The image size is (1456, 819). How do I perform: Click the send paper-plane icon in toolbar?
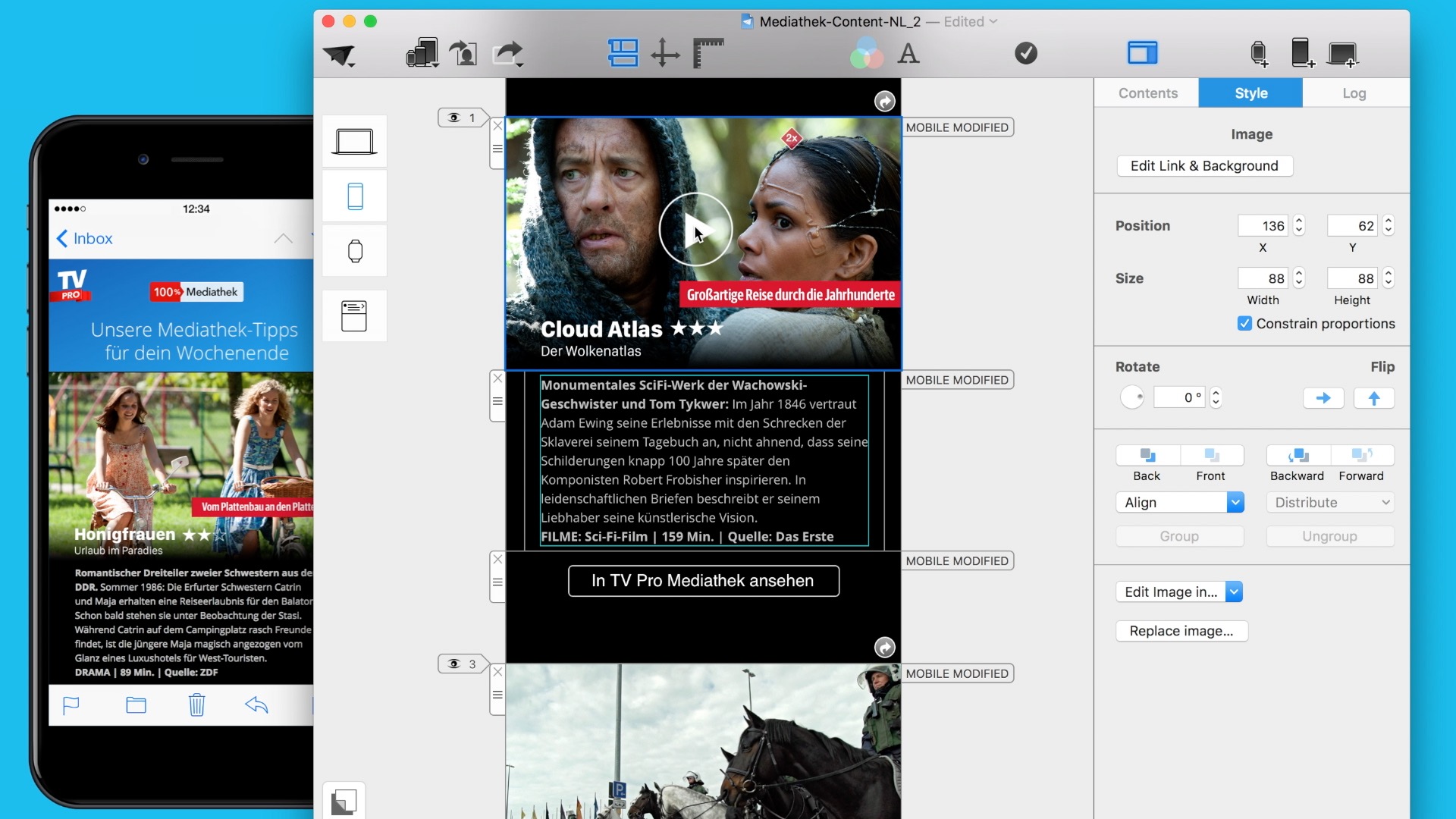click(x=339, y=54)
